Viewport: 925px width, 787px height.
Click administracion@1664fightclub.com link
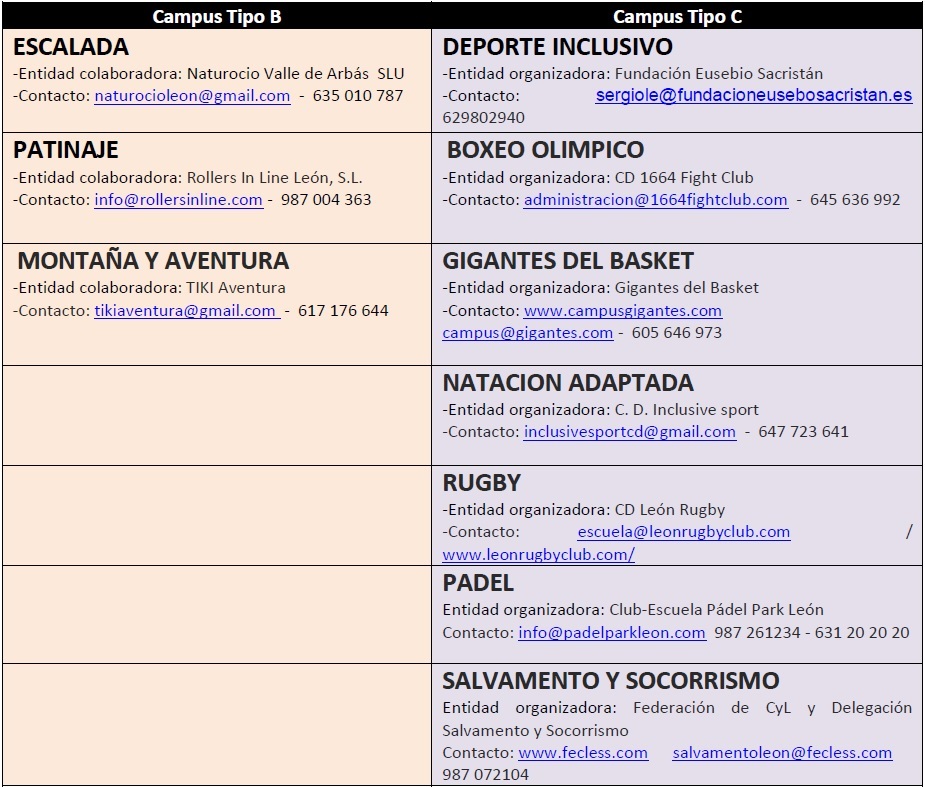coord(655,199)
